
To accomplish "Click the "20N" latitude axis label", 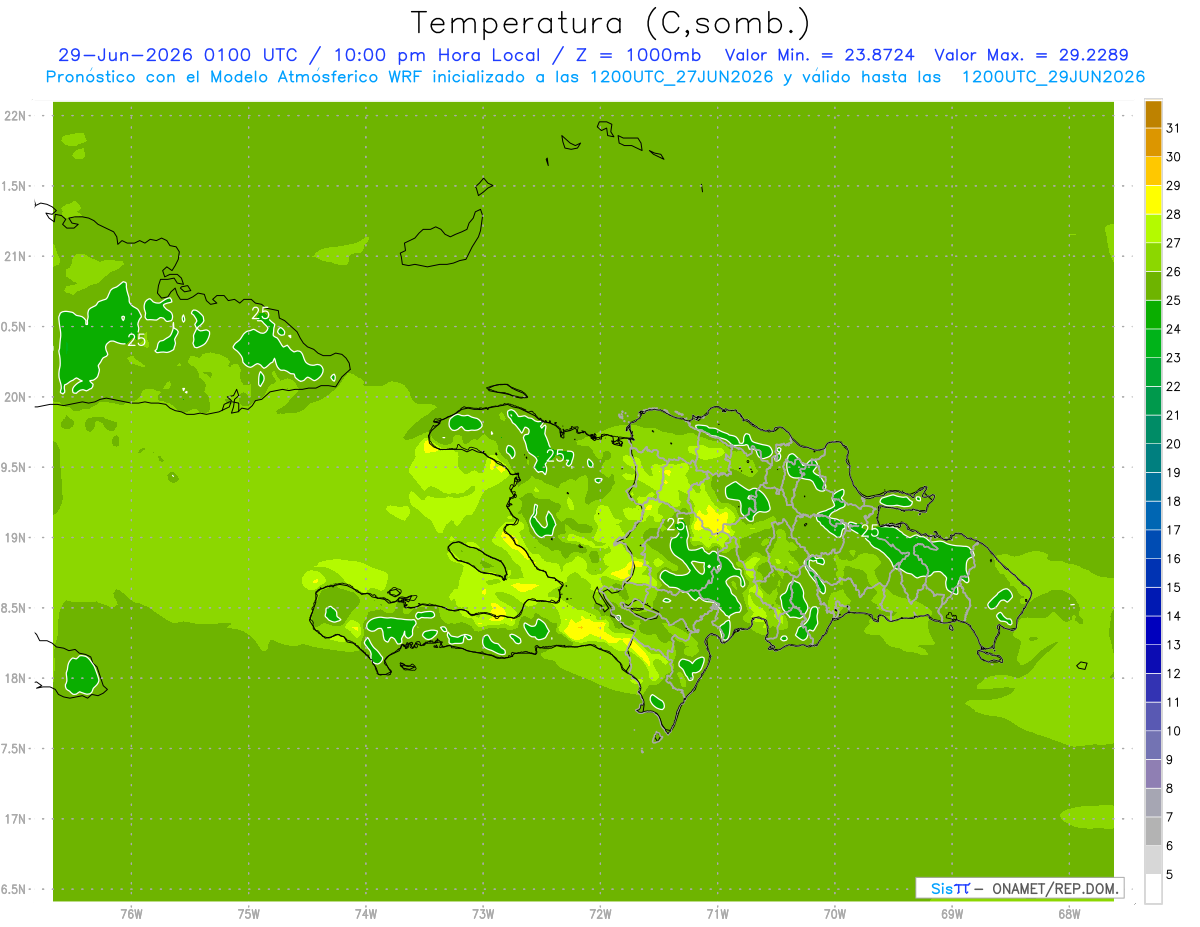I will [x=17, y=397].
